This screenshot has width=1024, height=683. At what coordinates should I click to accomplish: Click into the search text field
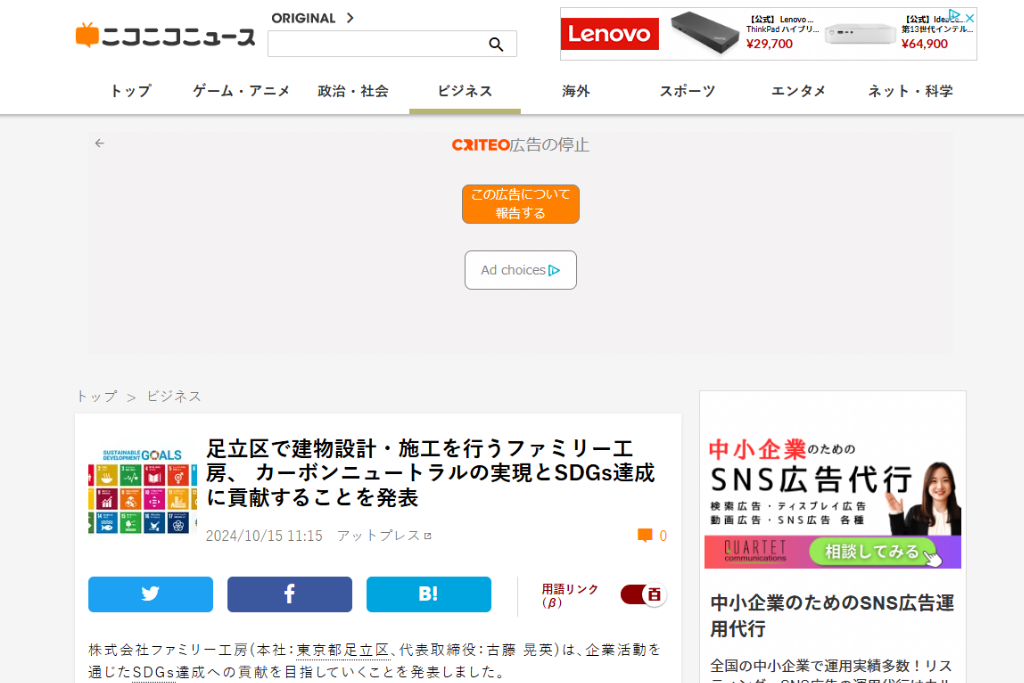click(375, 44)
